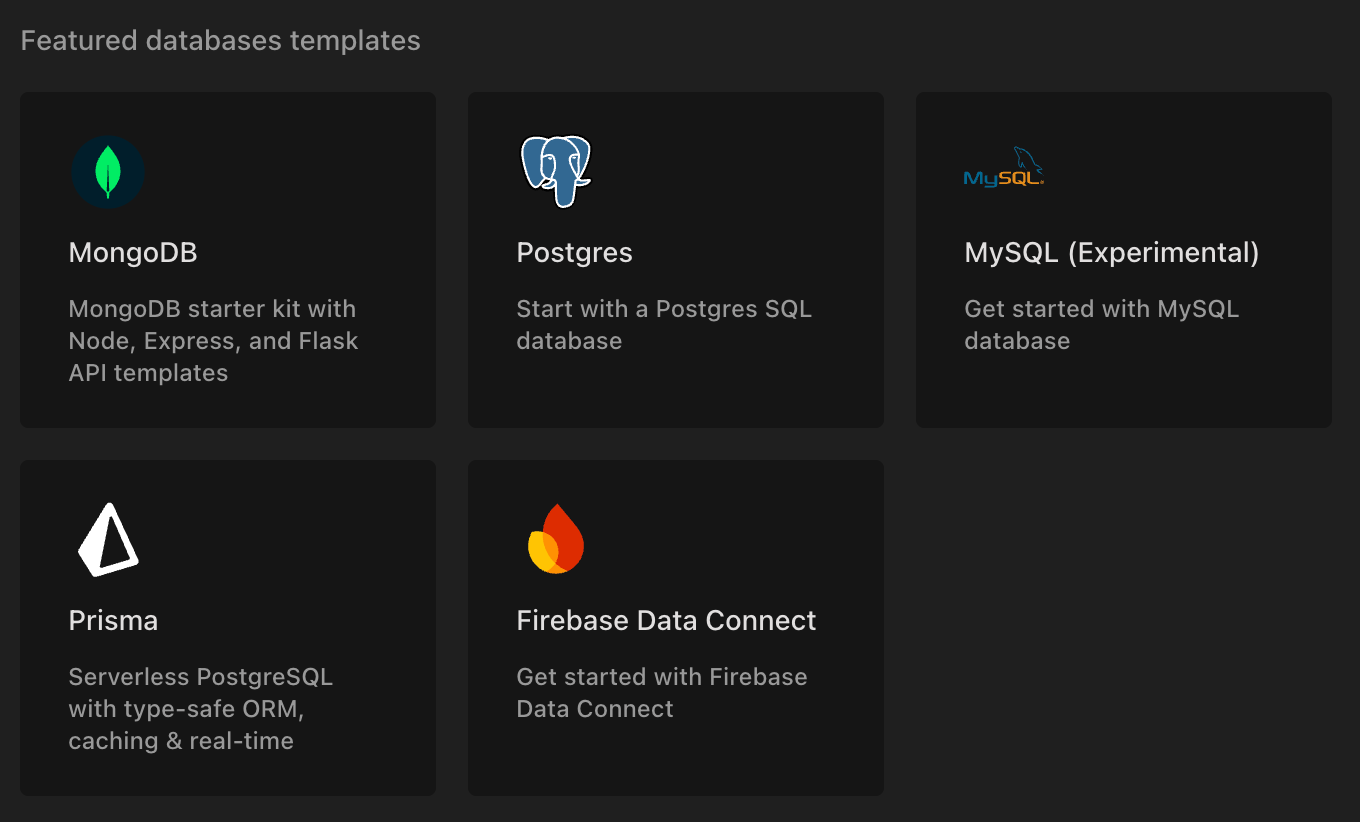Click 'Start with a Postgres SQL database' text
Image resolution: width=1360 pixels, height=822 pixels.
tap(664, 325)
